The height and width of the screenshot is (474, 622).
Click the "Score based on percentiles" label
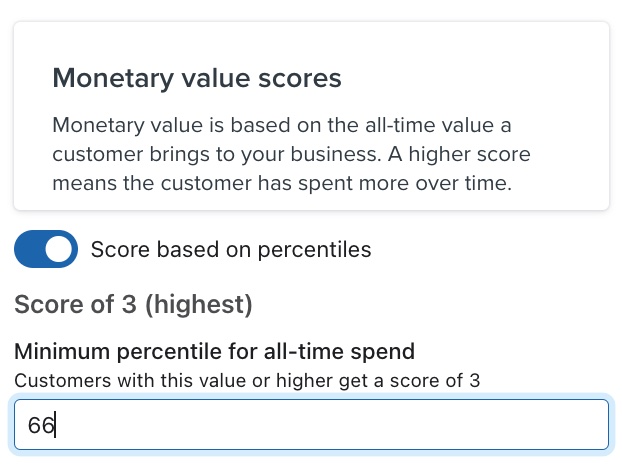pos(231,250)
